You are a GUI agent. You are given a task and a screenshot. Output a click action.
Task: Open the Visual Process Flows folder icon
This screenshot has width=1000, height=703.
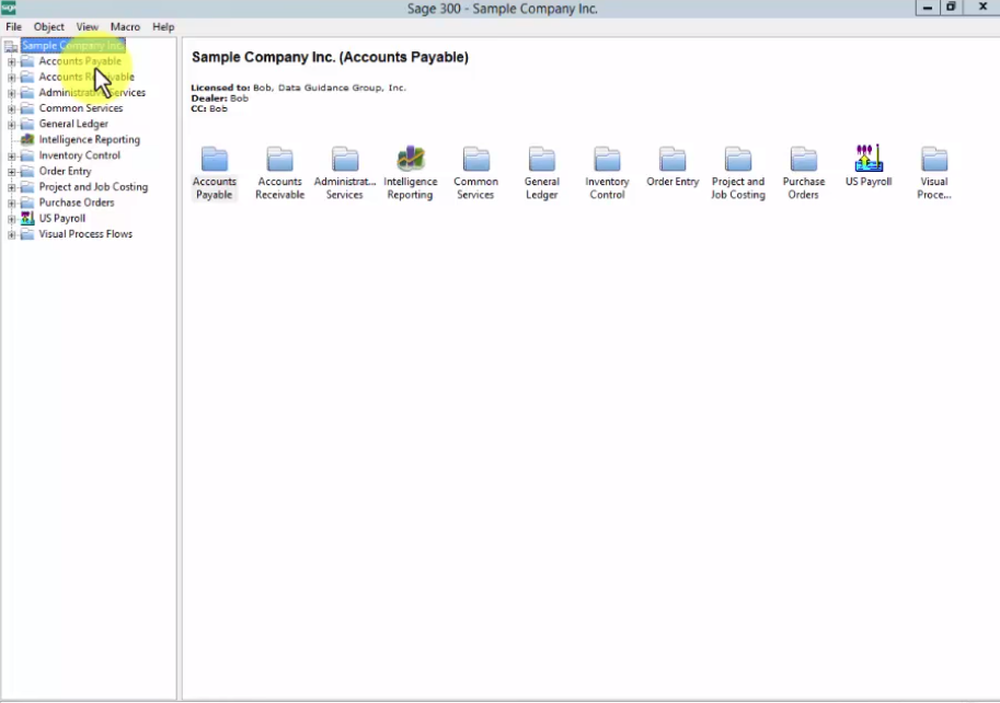(x=934, y=159)
